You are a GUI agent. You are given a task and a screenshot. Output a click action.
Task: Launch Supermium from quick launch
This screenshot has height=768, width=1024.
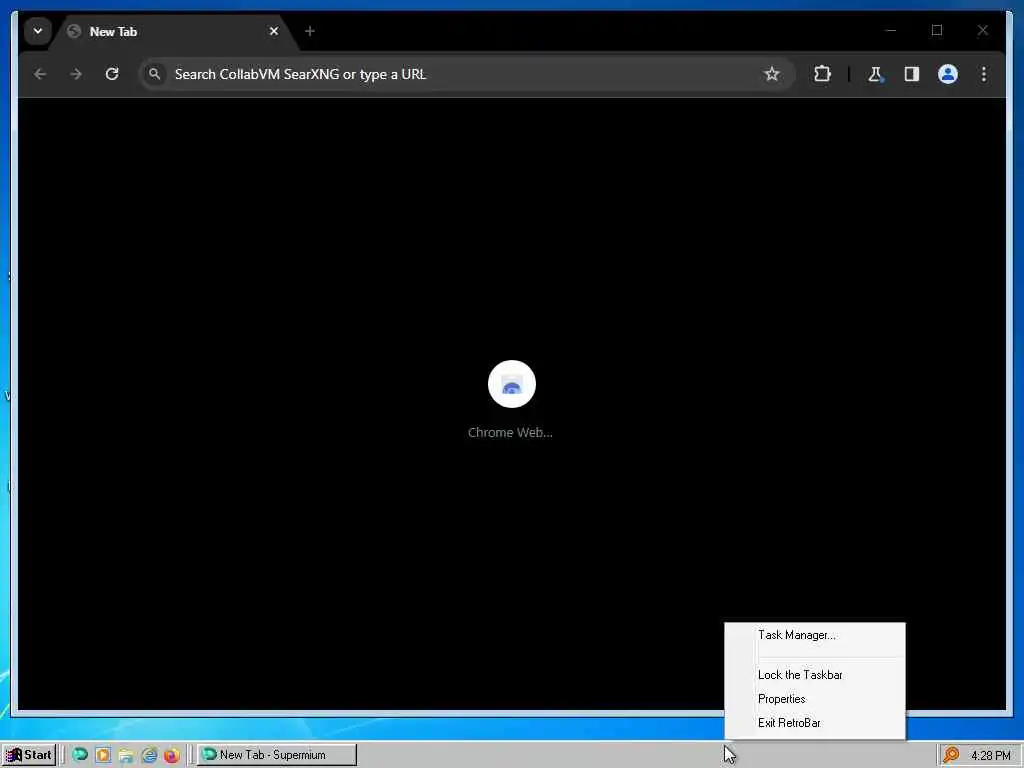click(x=80, y=755)
